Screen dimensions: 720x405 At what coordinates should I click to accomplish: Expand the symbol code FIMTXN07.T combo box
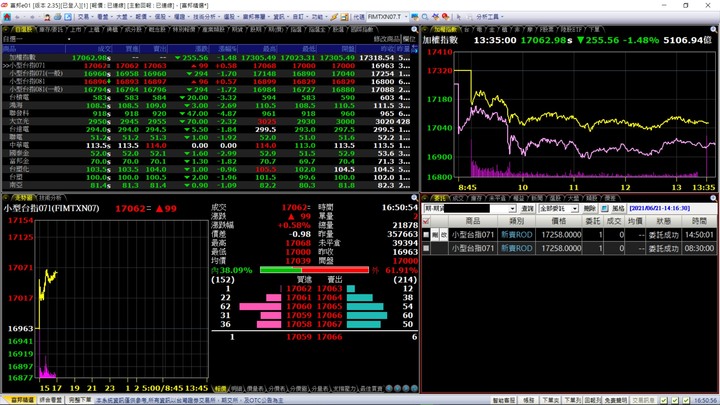[x=406, y=17]
